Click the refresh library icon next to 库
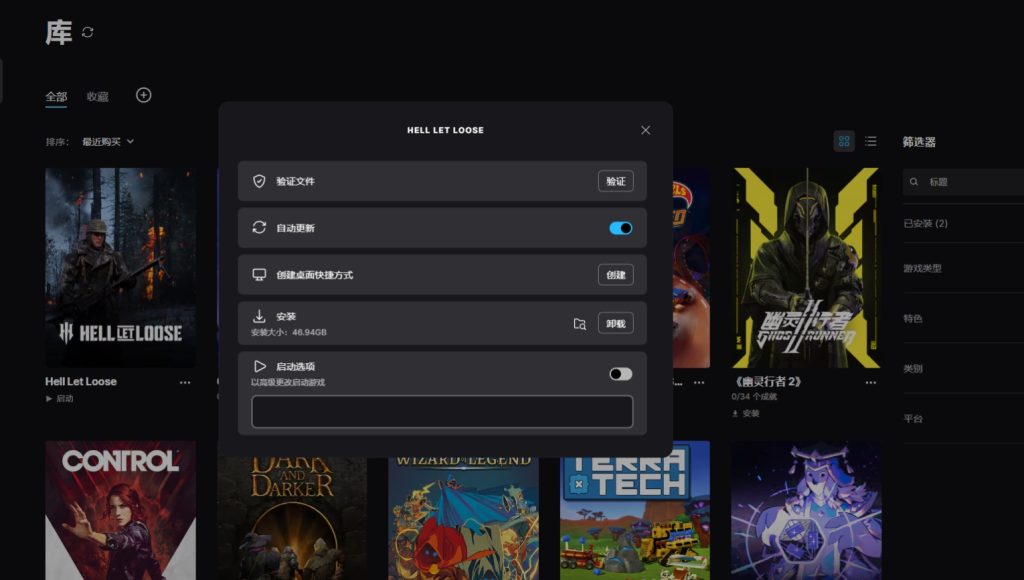This screenshot has height=580, width=1024. pos(88,32)
